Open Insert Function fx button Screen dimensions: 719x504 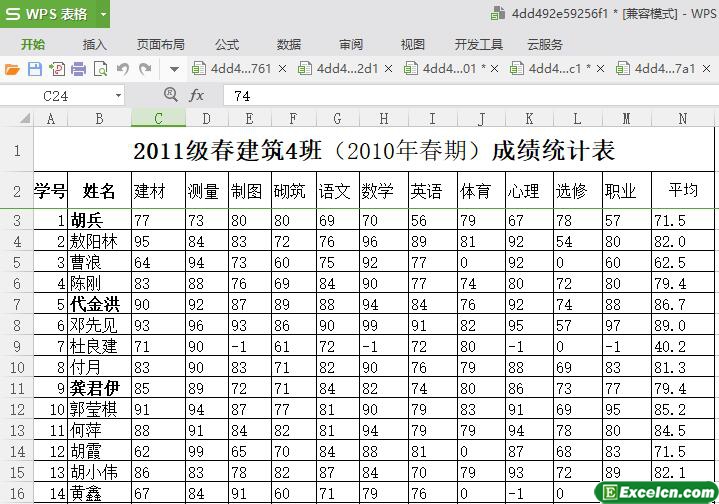point(196,95)
